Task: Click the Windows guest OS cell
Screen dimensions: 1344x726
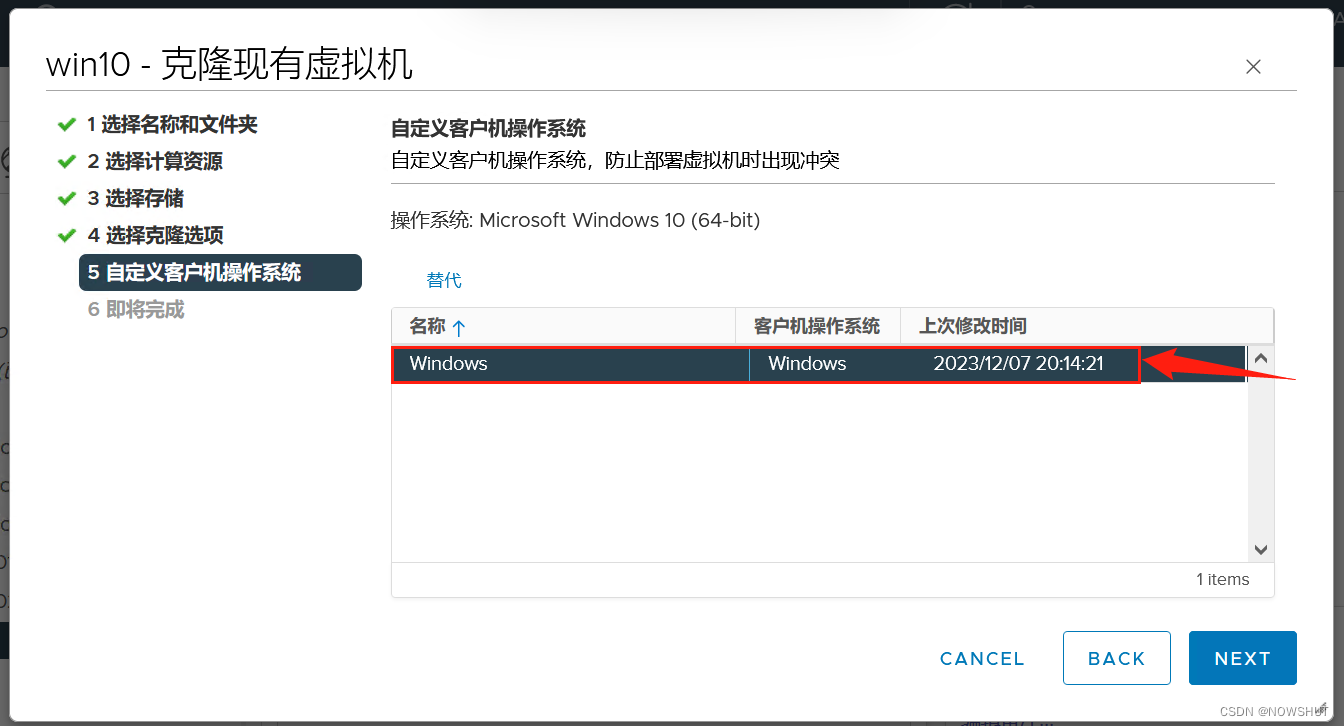Action: point(807,364)
